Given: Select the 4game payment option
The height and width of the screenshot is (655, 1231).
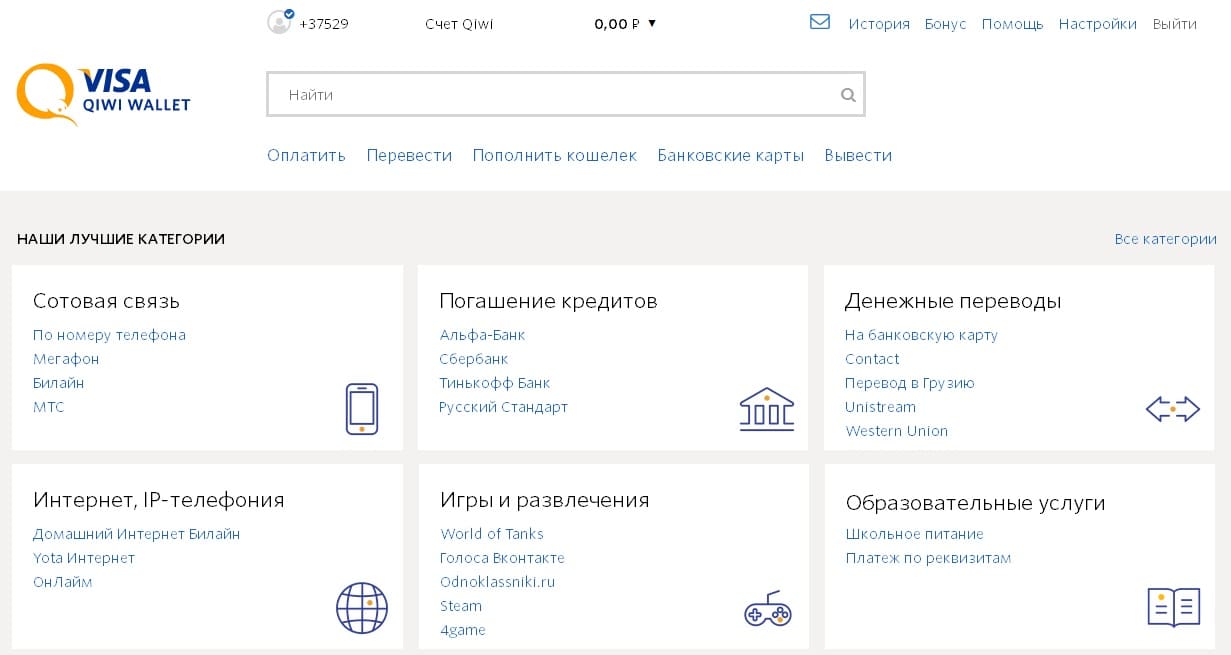Looking at the screenshot, I should click(x=463, y=630).
